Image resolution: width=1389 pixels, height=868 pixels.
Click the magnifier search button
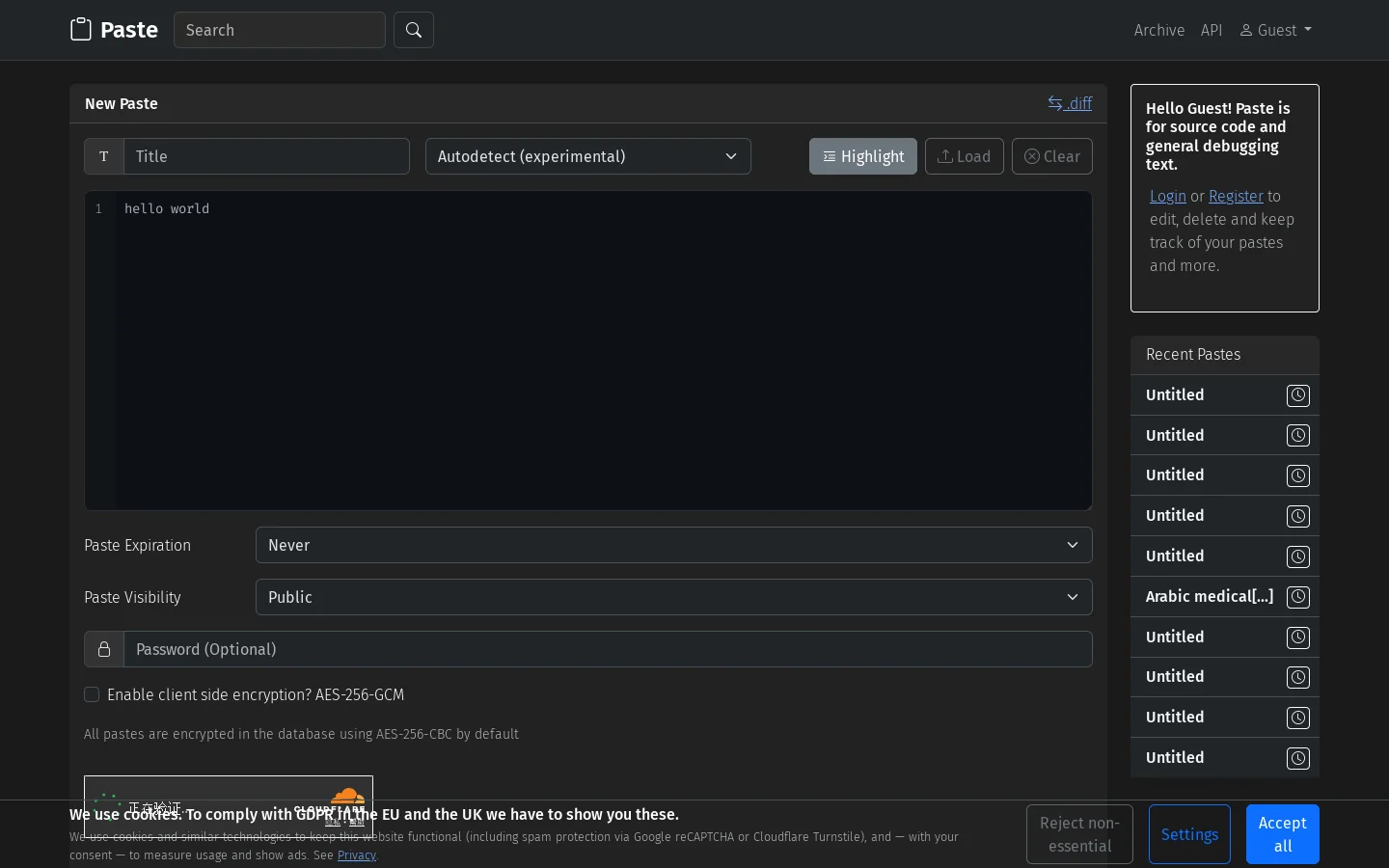414,30
